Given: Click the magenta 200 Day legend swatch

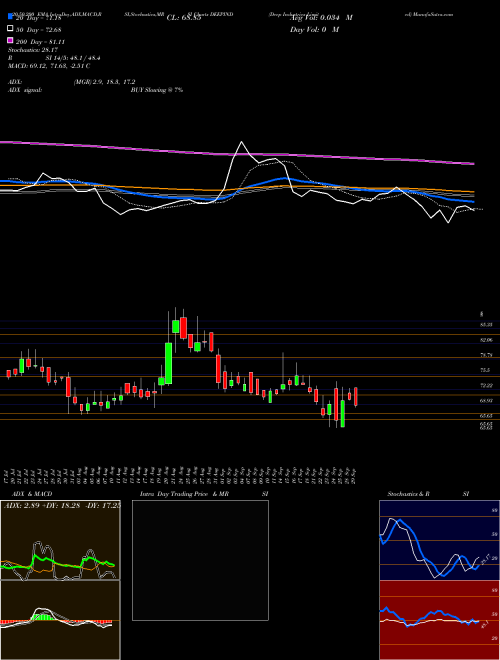Looking at the screenshot, I should point(10,41).
